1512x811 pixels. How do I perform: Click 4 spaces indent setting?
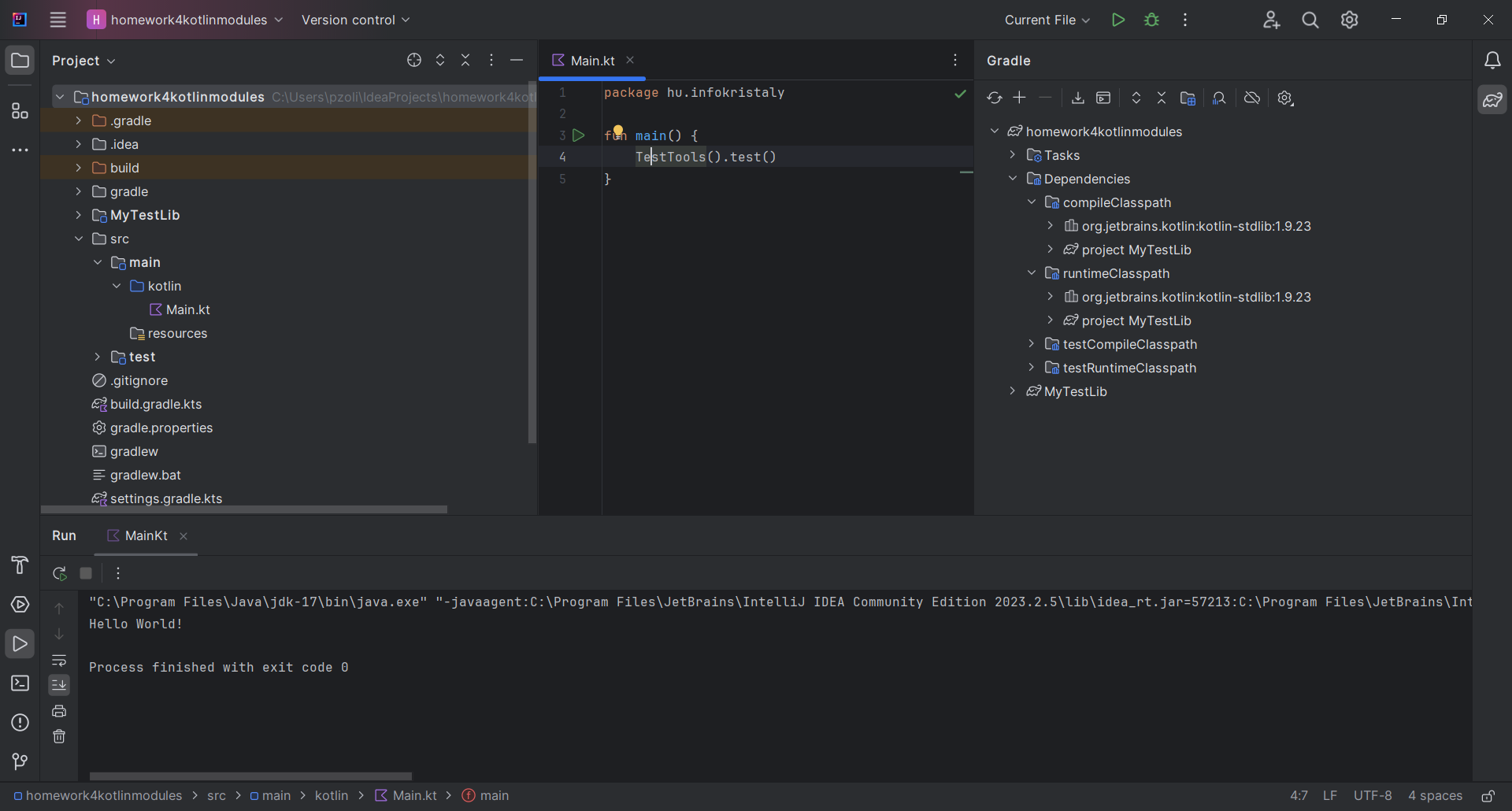[1435, 796]
